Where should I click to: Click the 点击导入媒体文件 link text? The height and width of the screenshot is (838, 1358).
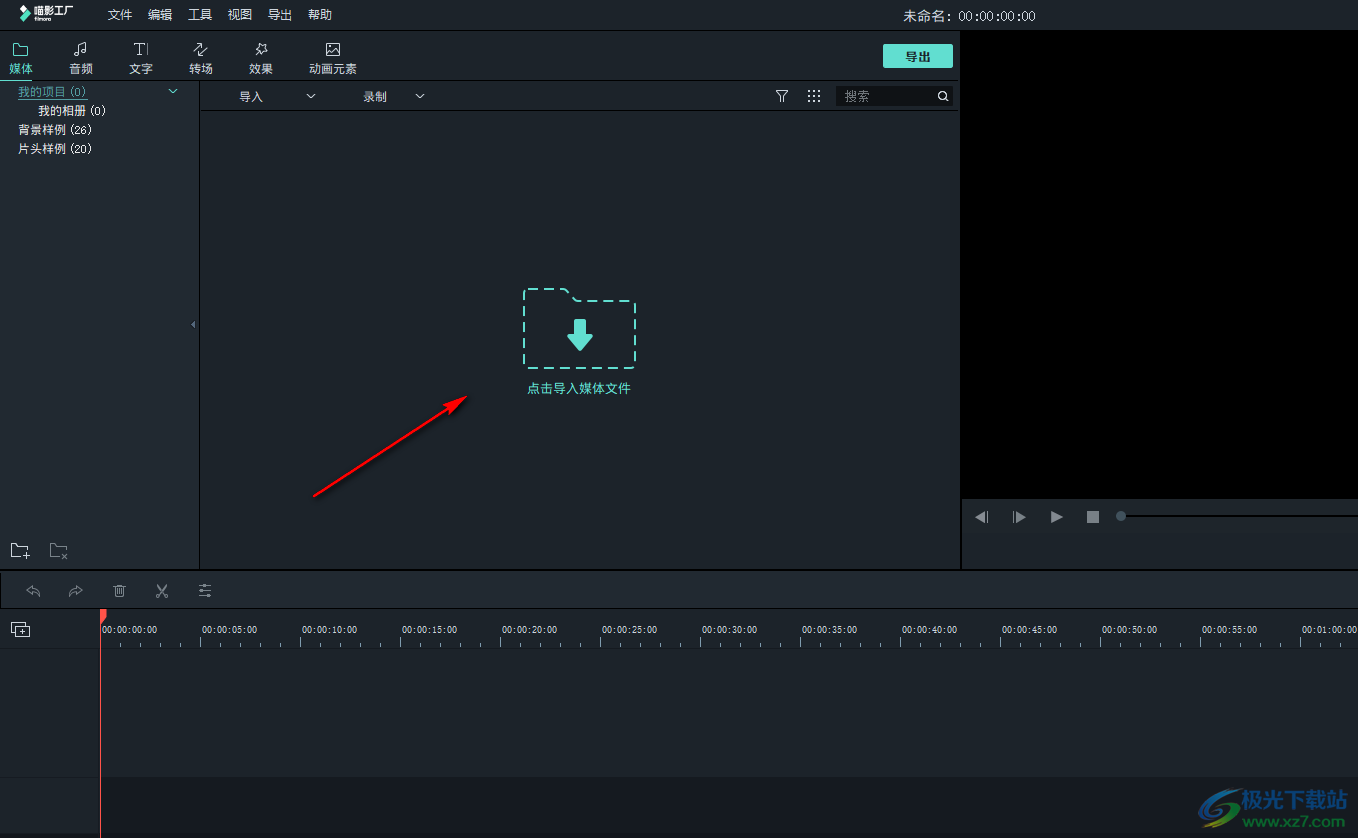579,388
